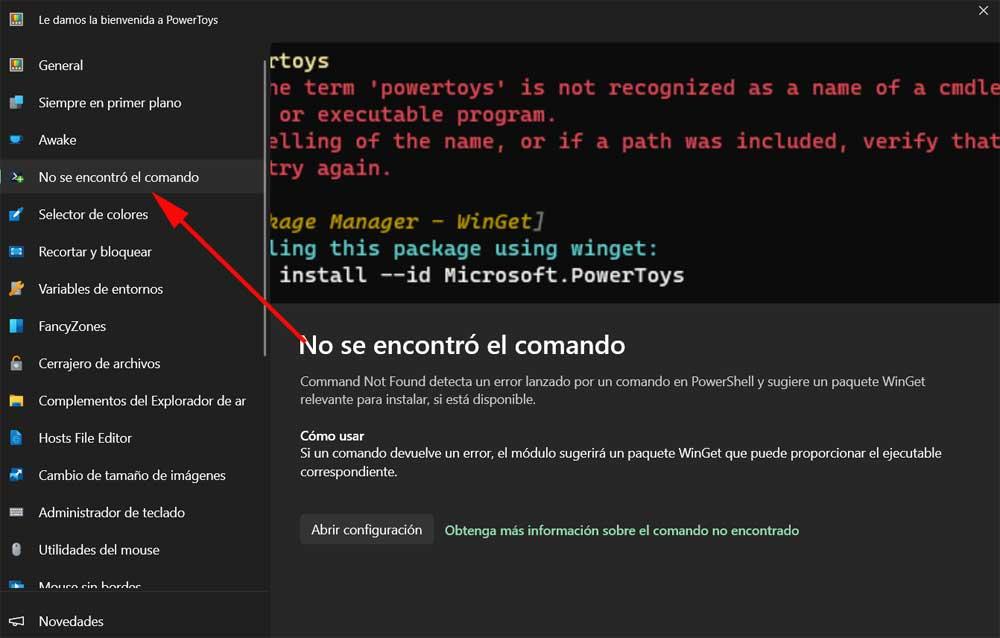
Task: Open Variables de entornos icon
Action: pyautogui.click(x=17, y=289)
